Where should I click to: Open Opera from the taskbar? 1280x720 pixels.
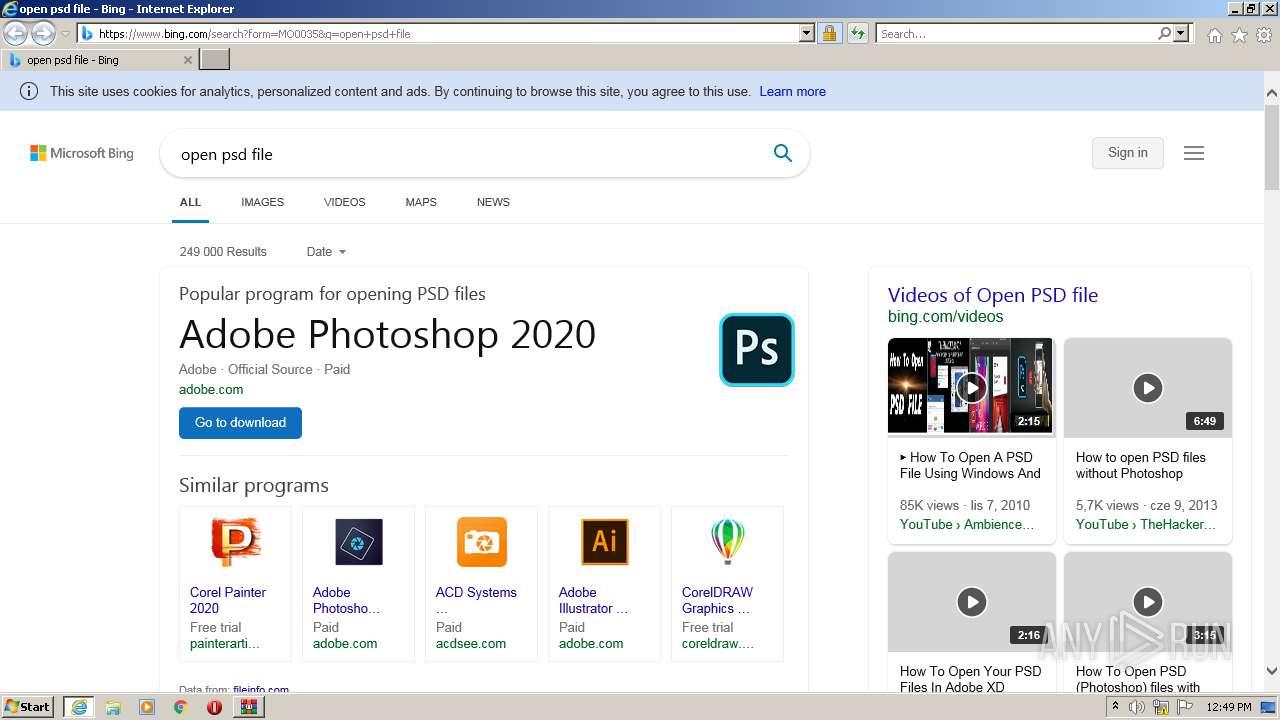tap(214, 707)
